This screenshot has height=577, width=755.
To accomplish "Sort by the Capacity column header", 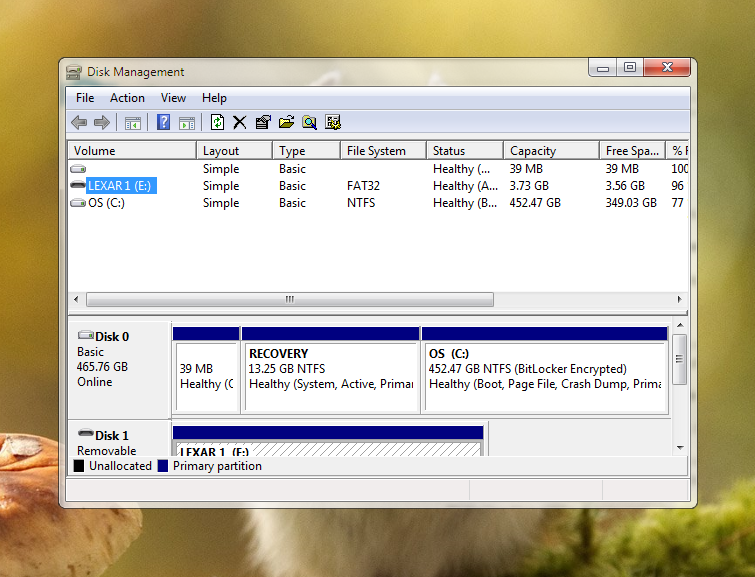I will (551, 150).
